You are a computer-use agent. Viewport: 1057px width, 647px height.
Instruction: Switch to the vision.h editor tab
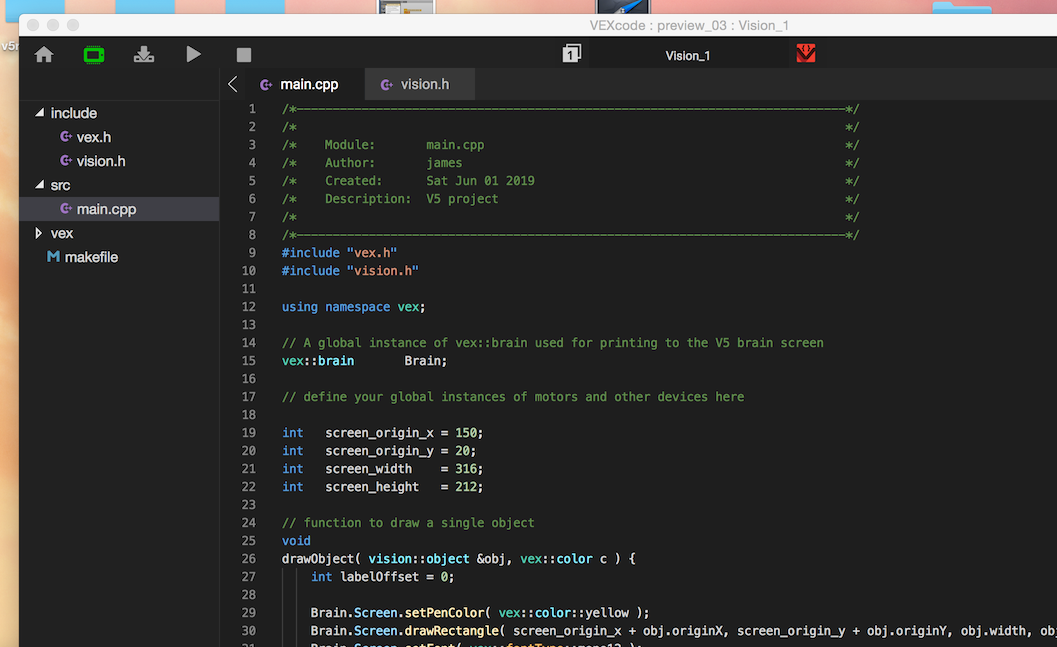pos(424,85)
